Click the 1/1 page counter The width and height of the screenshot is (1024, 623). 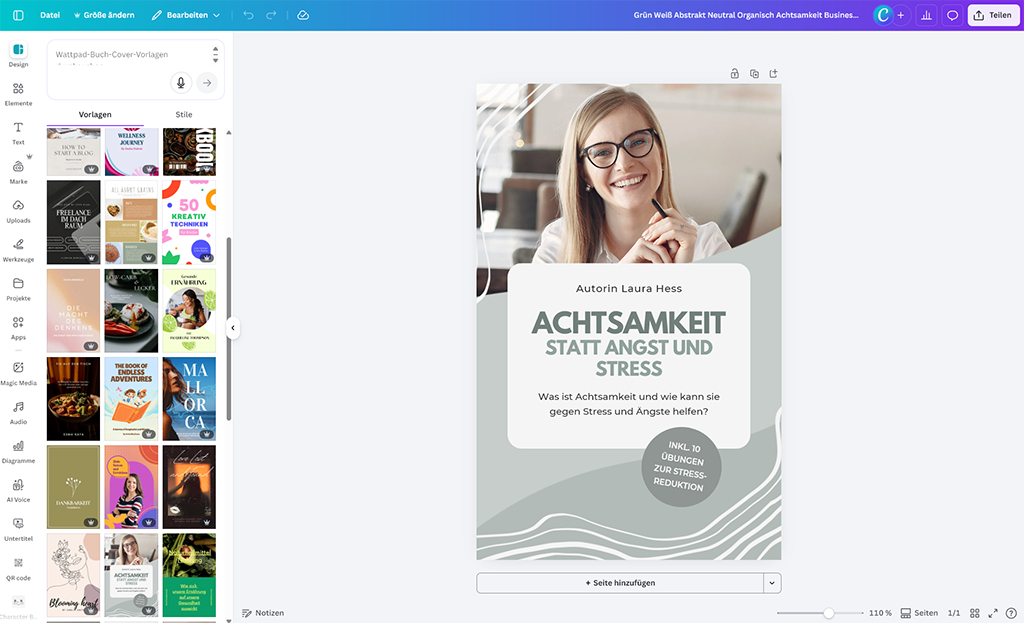954,613
